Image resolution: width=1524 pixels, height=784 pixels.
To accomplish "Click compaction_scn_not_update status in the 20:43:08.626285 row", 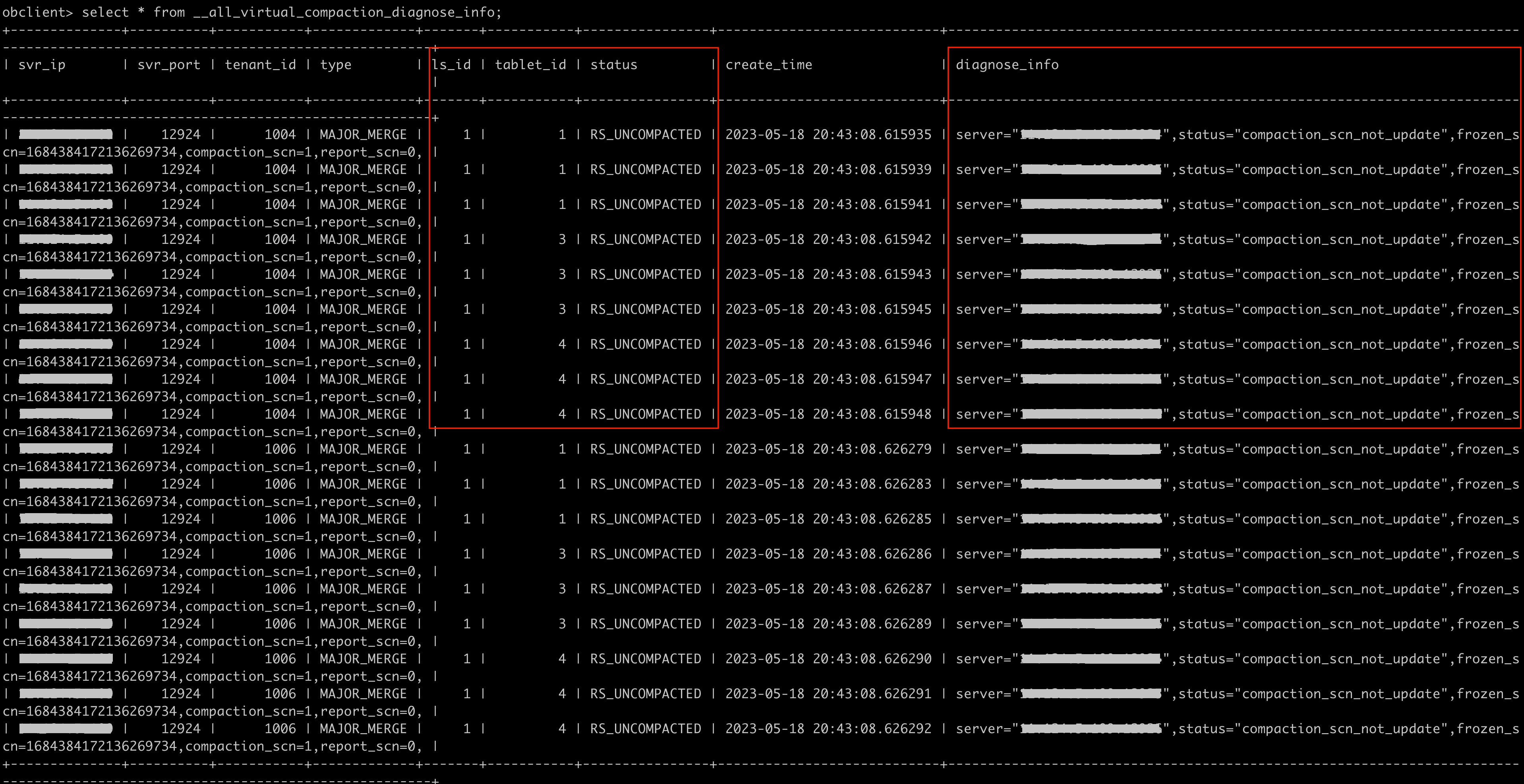I will [x=1340, y=519].
